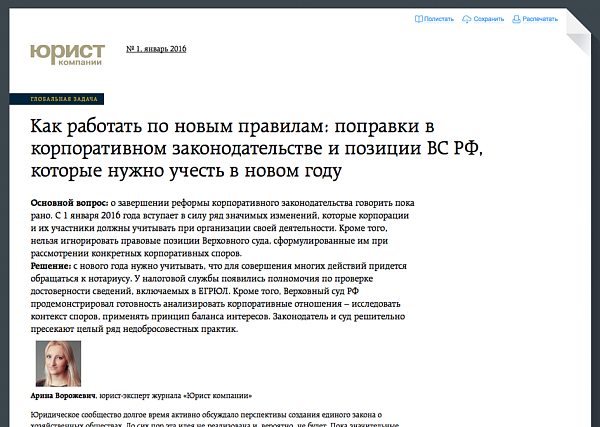Click the author name Арина Ворожевич

(63, 396)
